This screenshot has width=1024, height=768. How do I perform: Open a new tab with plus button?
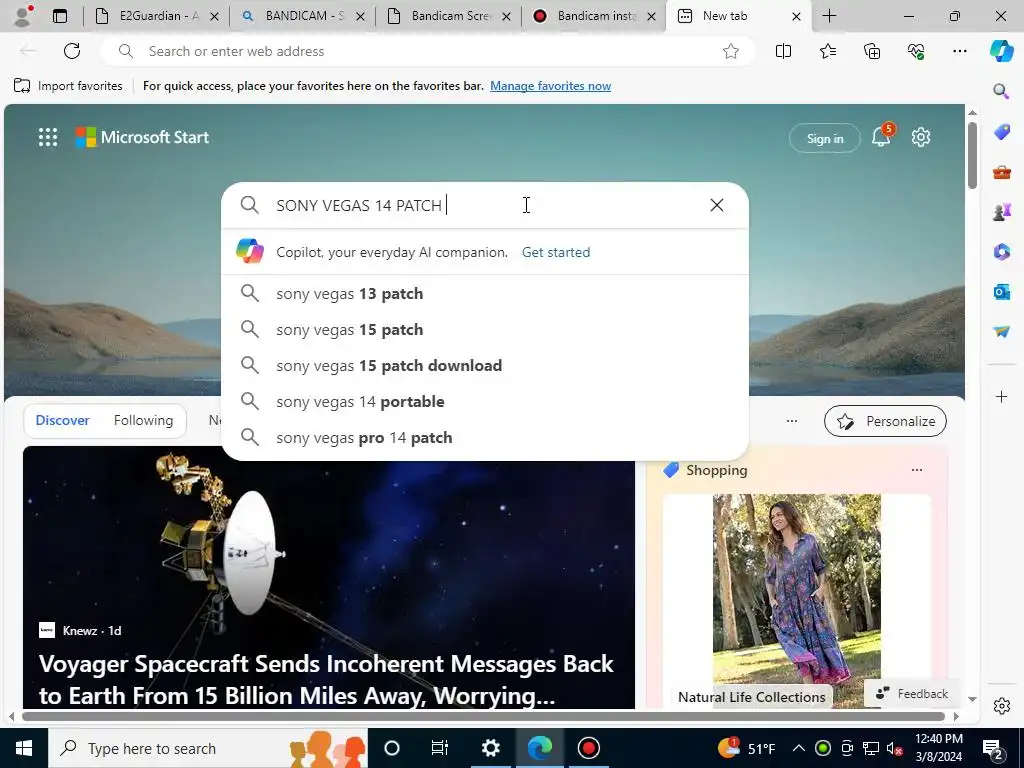click(x=829, y=16)
